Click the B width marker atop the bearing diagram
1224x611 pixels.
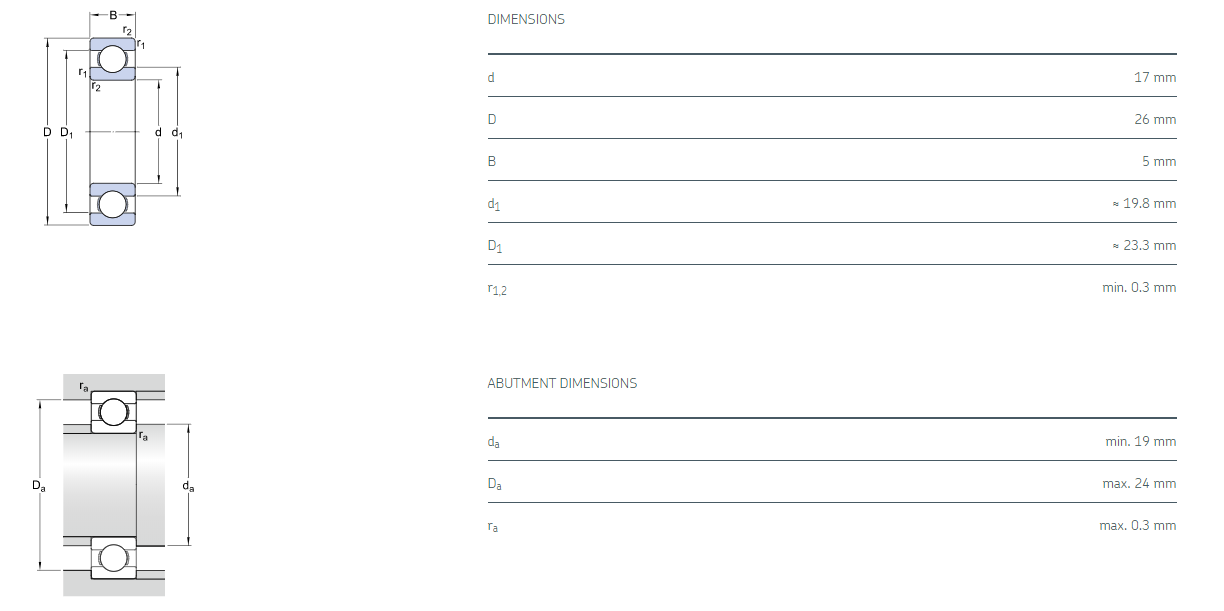pos(113,16)
